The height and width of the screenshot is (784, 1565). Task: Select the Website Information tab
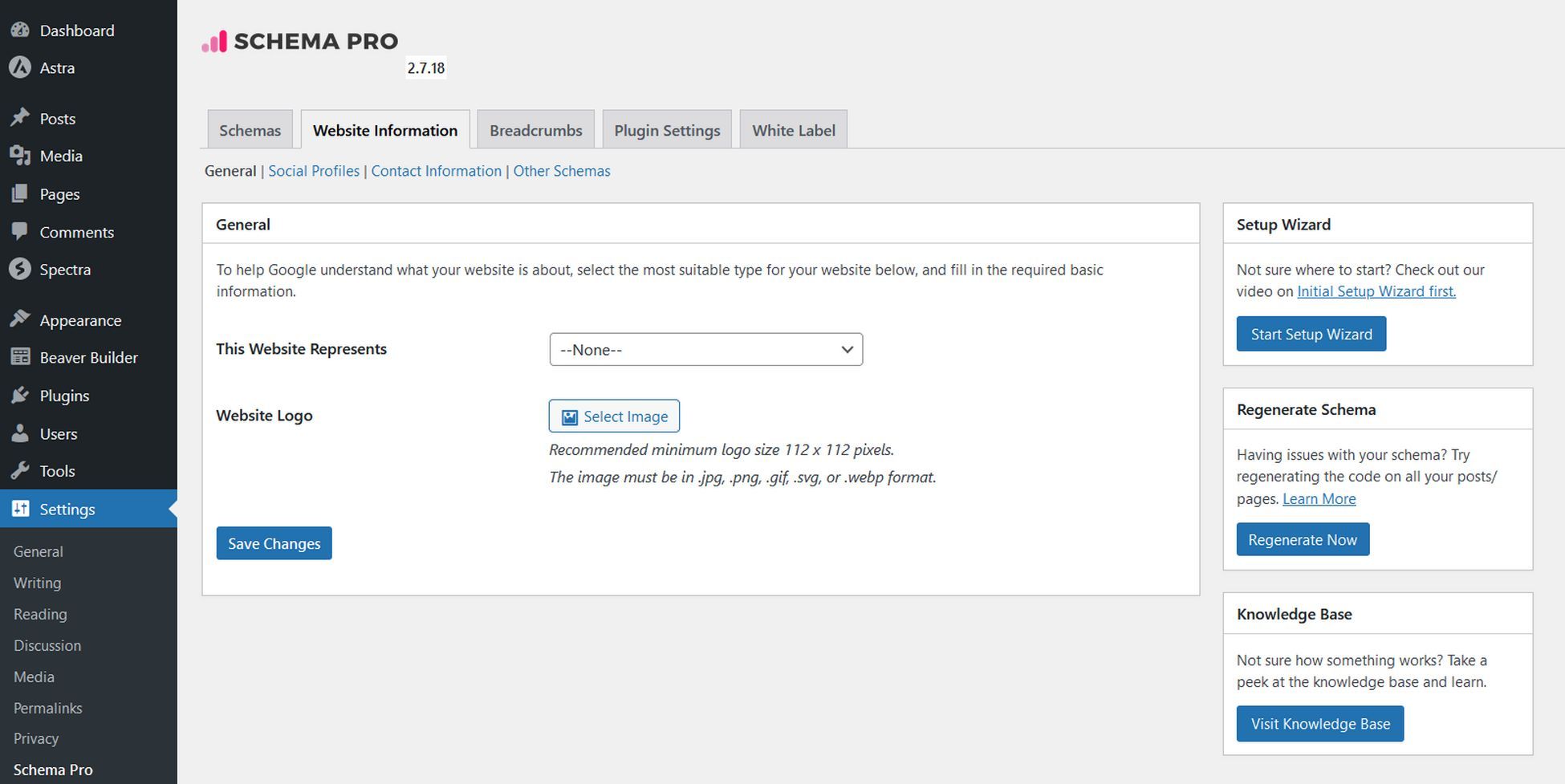point(385,130)
